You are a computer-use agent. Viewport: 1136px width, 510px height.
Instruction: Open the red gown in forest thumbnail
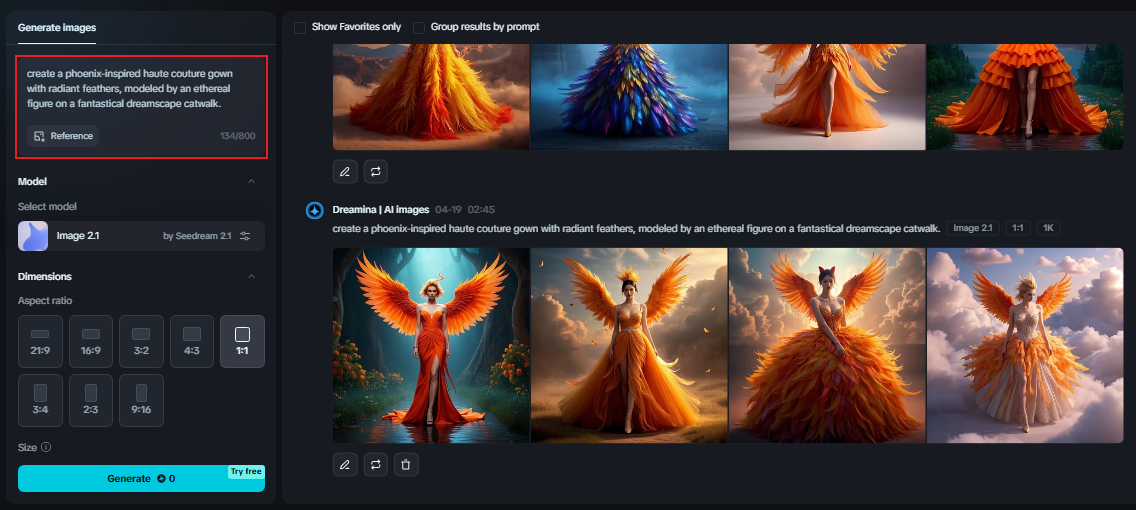pos(431,346)
